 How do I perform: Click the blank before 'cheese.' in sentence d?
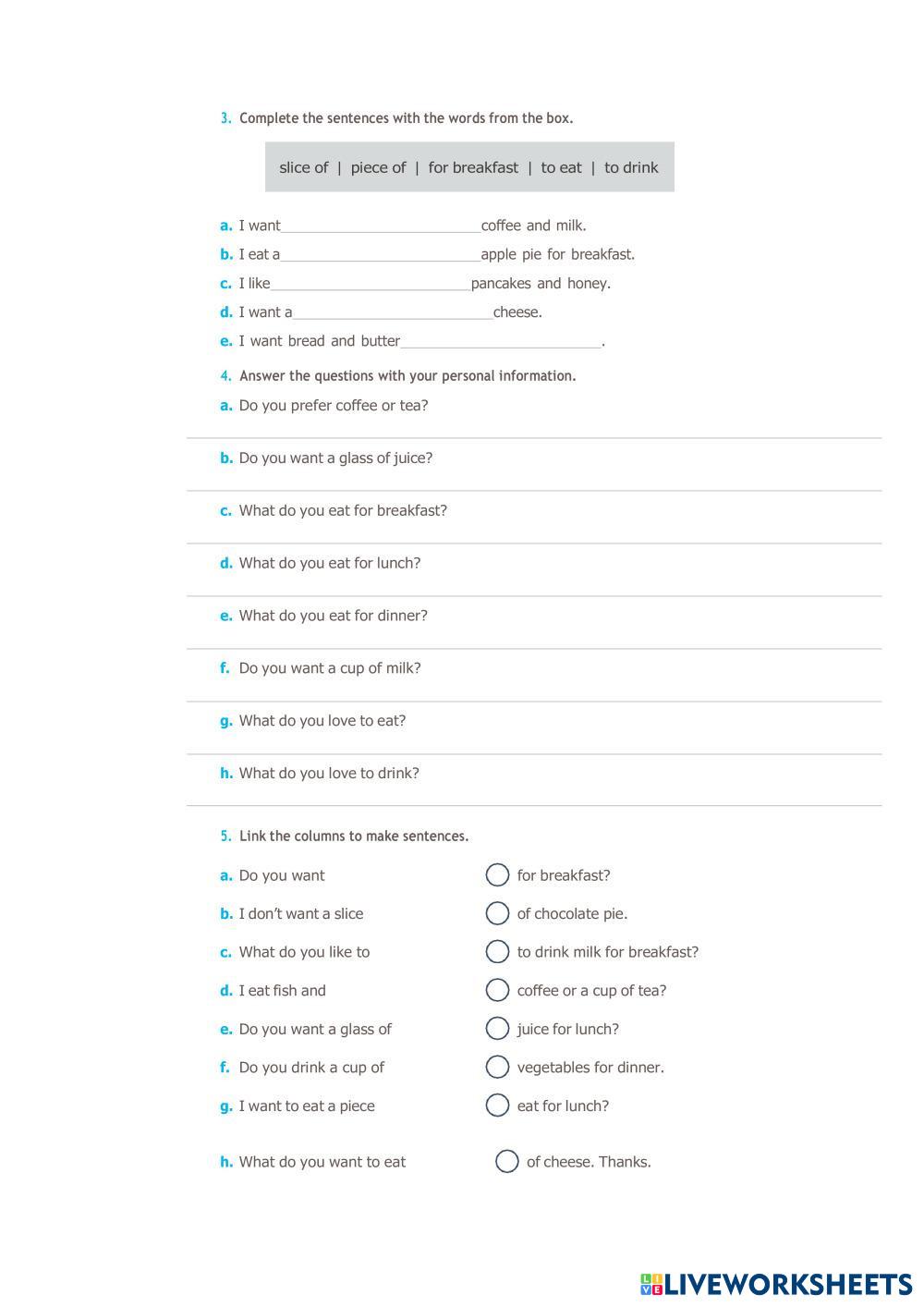click(x=393, y=311)
